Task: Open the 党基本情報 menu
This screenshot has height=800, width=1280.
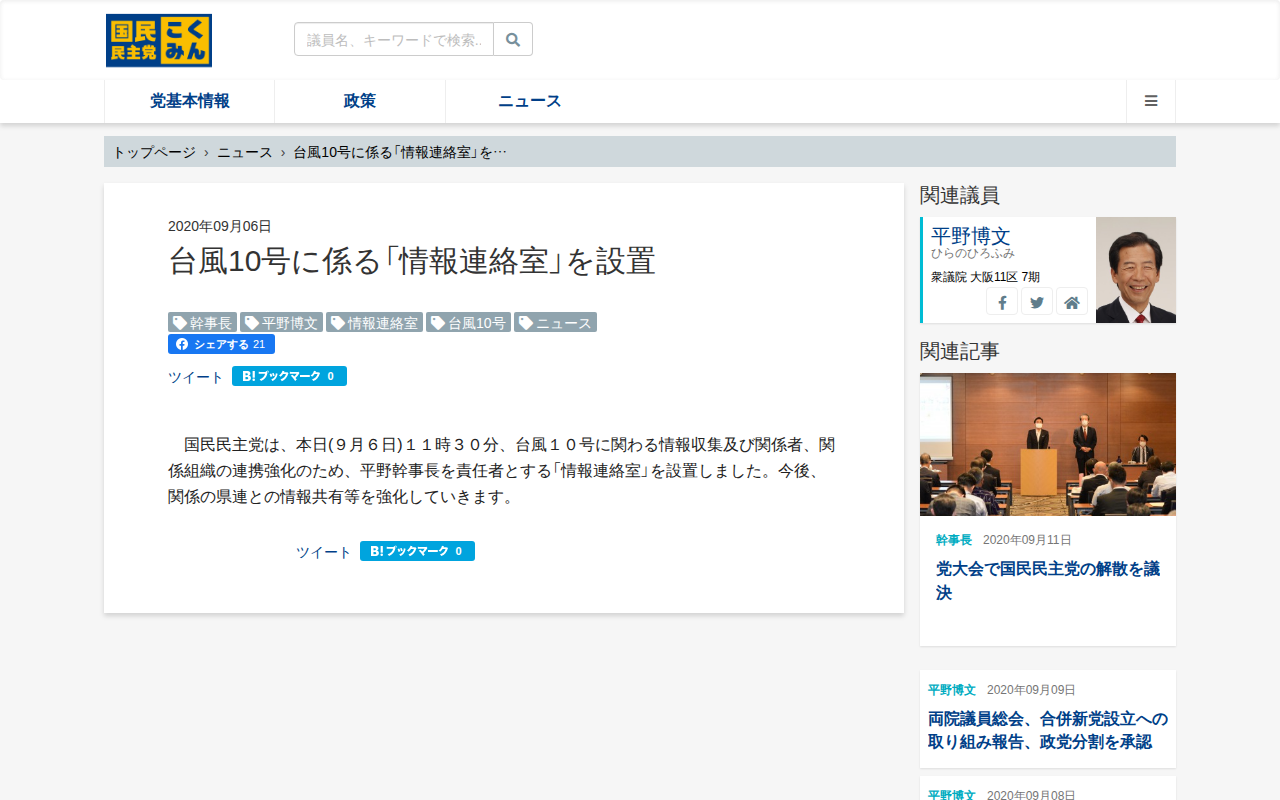Action: pyautogui.click(x=190, y=101)
